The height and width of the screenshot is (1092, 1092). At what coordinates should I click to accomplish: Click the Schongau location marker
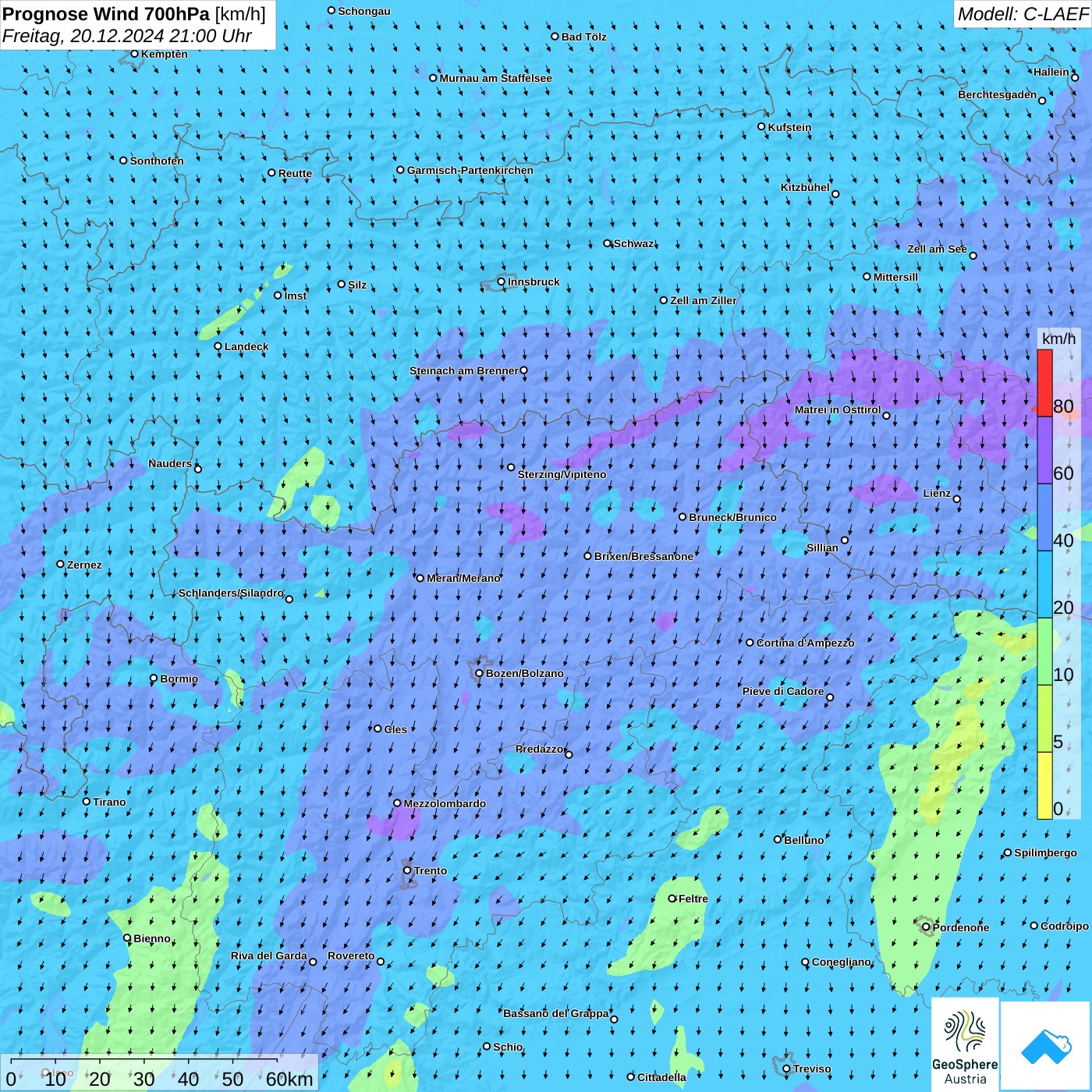tap(331, 10)
